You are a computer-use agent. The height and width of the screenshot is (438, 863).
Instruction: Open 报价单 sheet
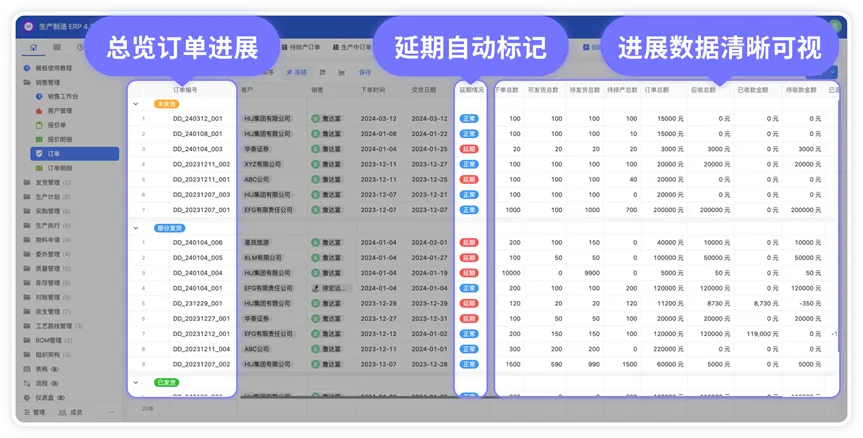coord(57,125)
